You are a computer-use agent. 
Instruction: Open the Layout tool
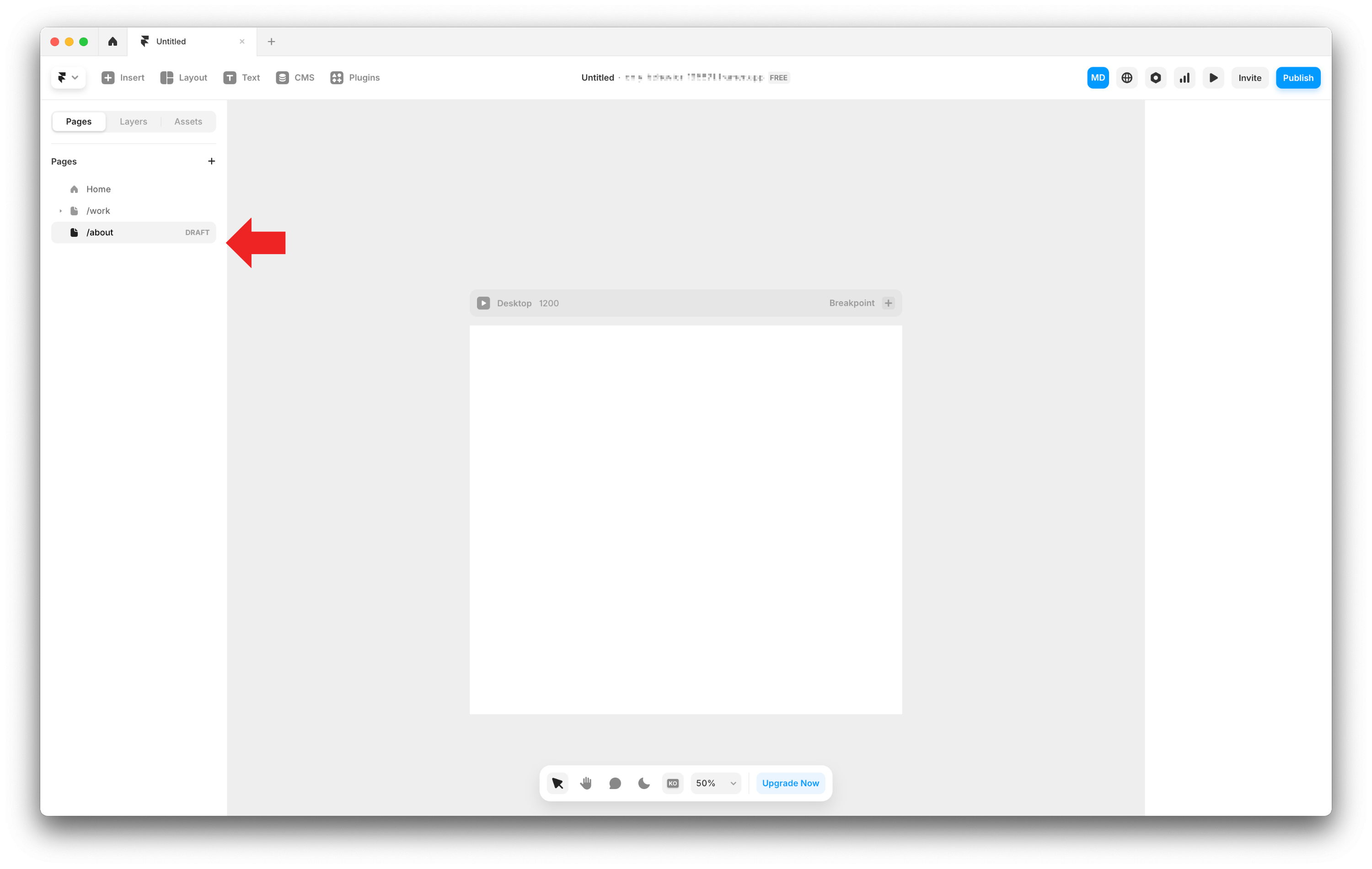[x=183, y=78]
